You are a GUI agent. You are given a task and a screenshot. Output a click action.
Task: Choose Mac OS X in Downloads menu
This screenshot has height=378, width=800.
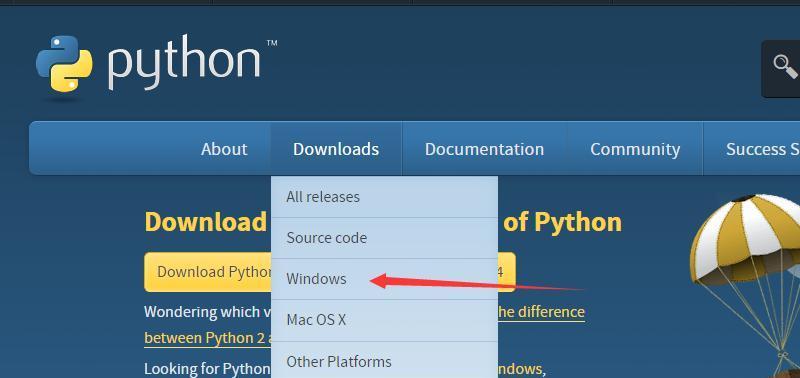pyautogui.click(x=384, y=320)
